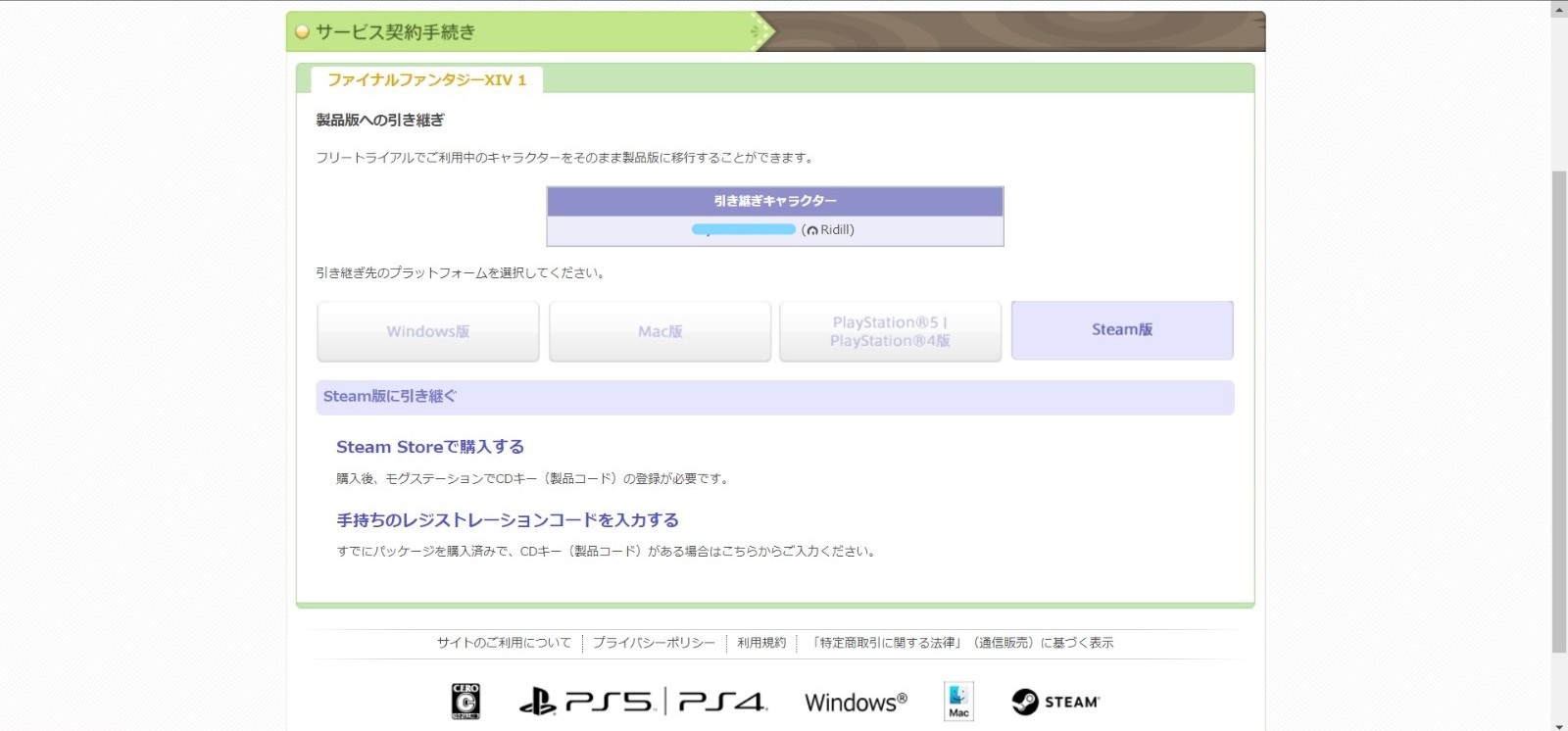Screen dimensions: 1568x731
Task: Open 特定商取引に関する法律 footer link
Action: pos(961,643)
